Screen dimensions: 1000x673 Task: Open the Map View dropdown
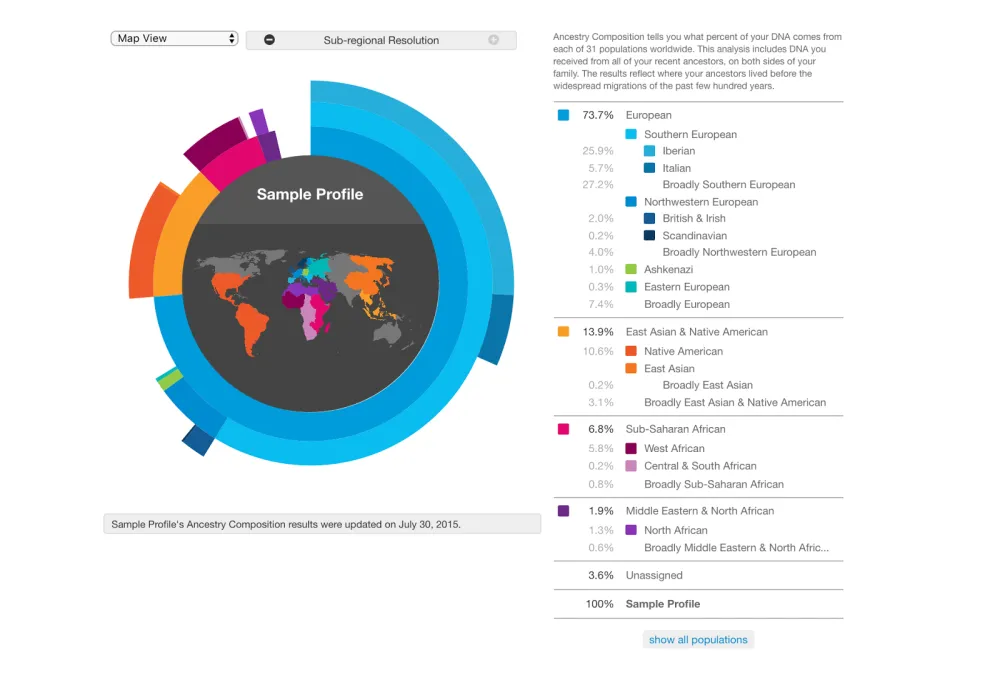pos(174,37)
